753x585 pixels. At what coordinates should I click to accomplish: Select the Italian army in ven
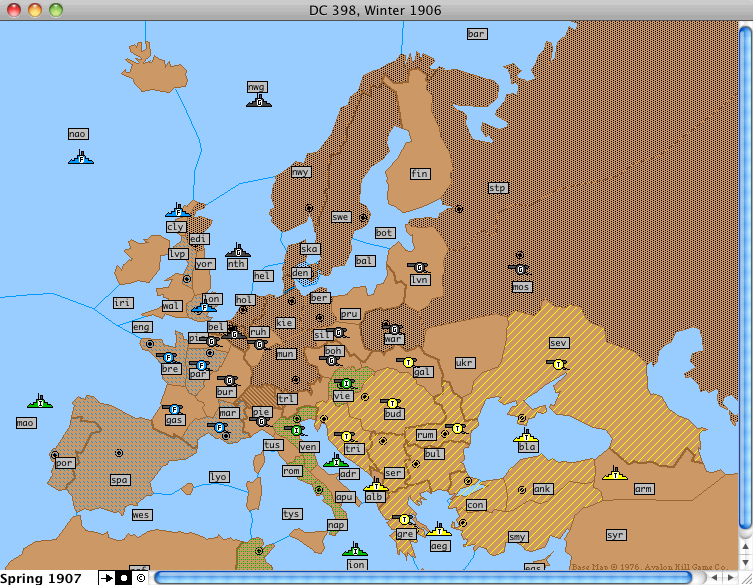point(296,430)
